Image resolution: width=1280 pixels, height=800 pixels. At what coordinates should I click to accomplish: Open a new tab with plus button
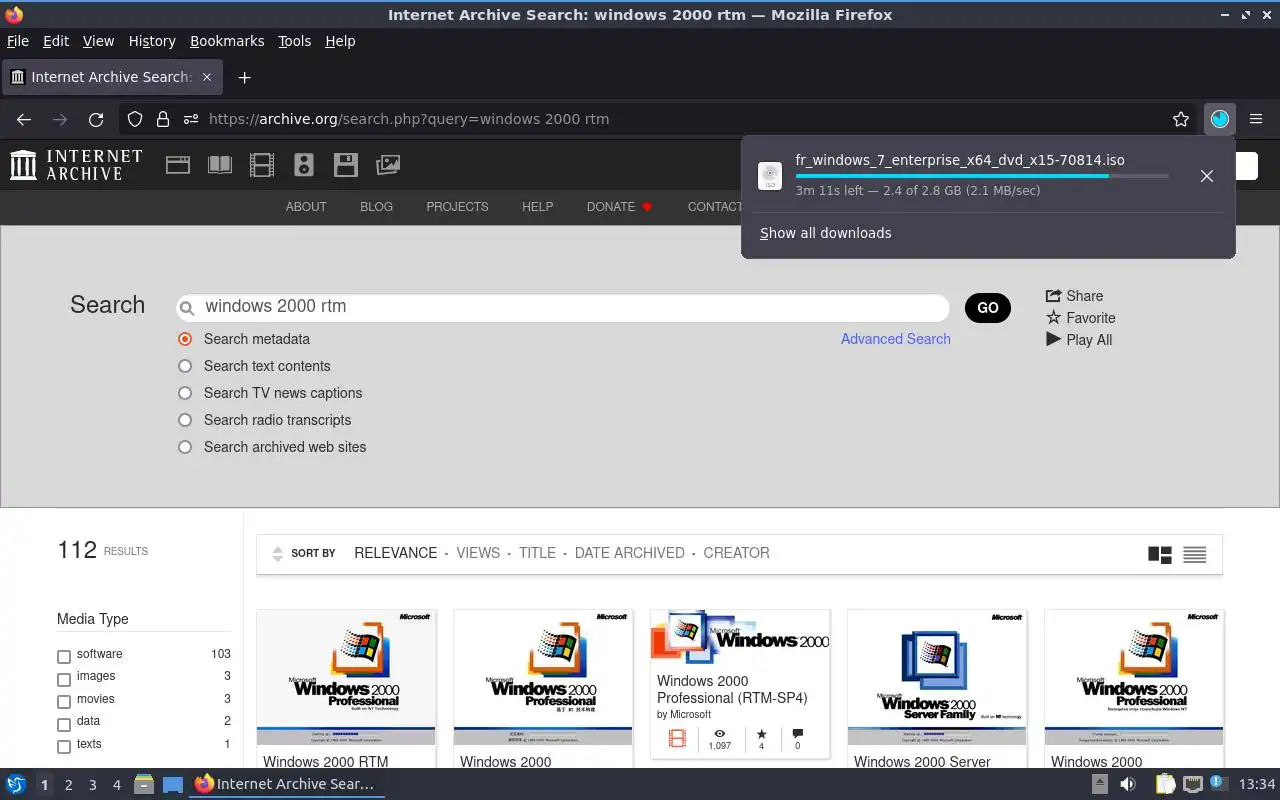click(244, 77)
